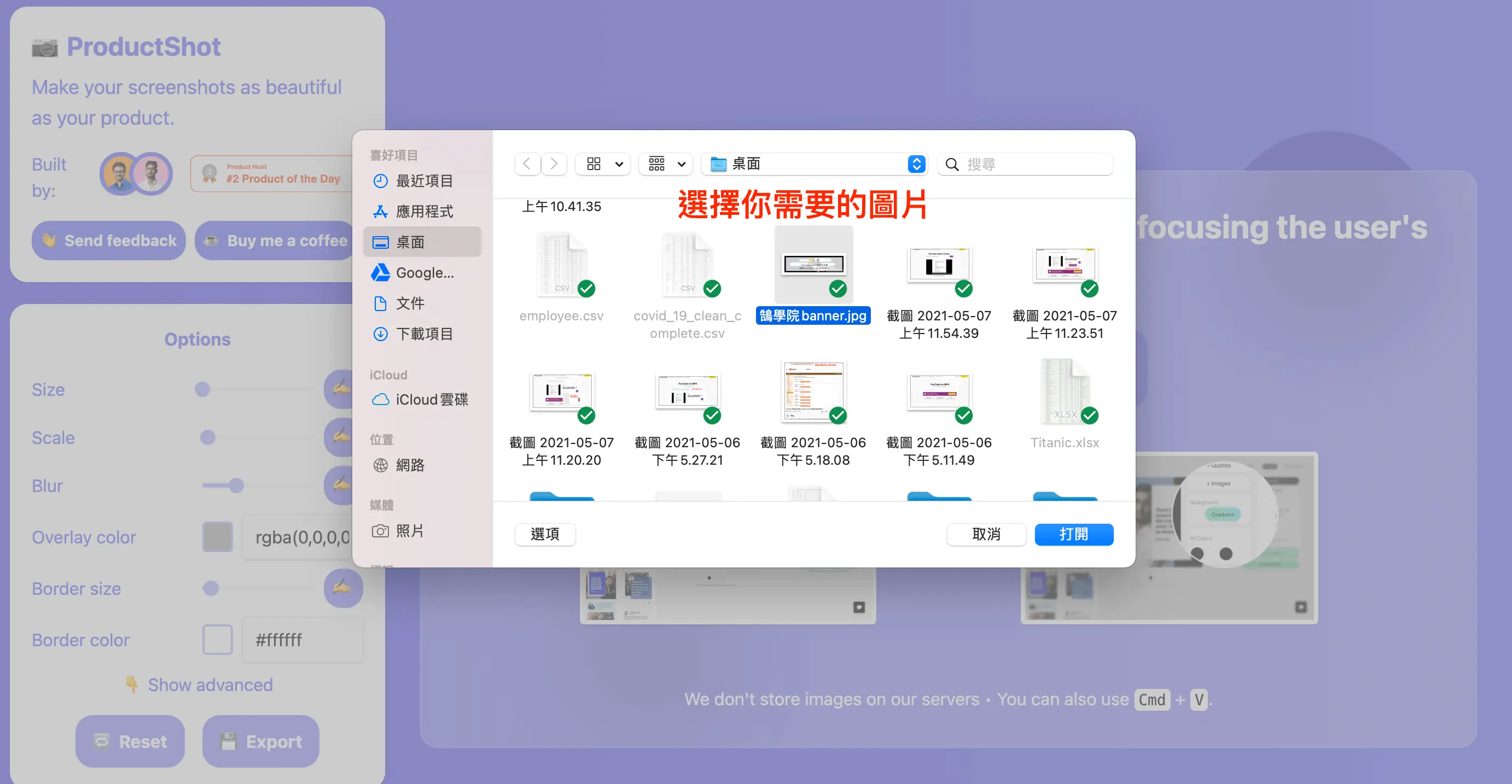Open Google Drive in the sidebar
This screenshot has height=784, width=1512.
(422, 272)
